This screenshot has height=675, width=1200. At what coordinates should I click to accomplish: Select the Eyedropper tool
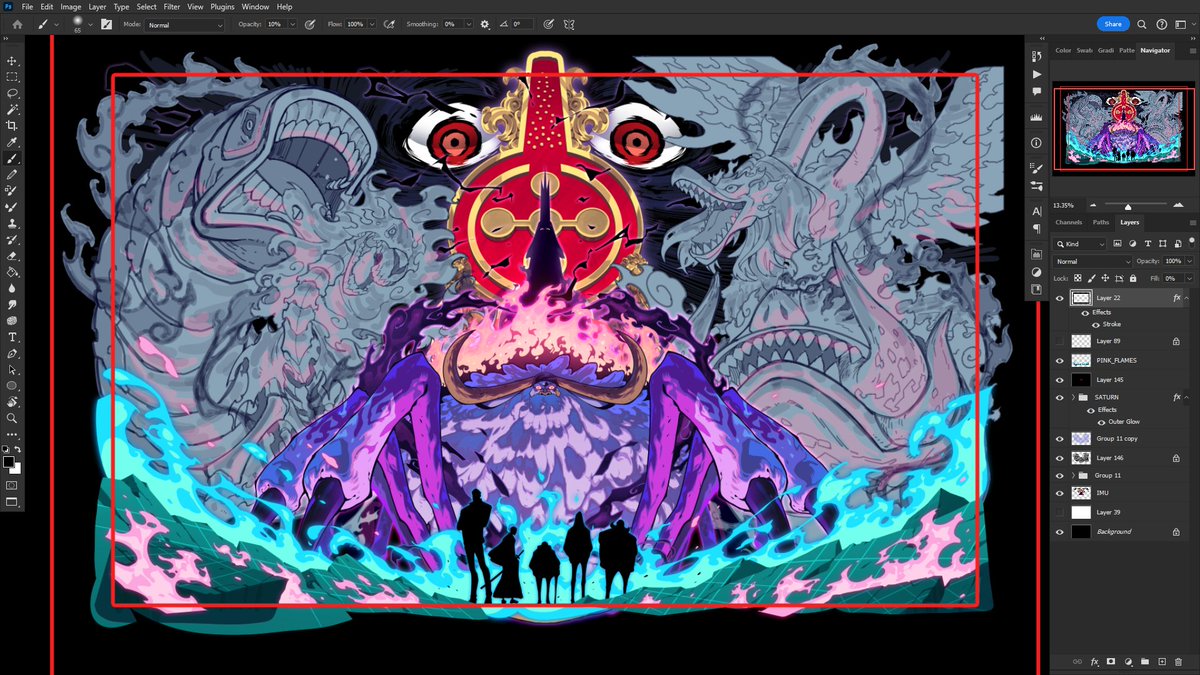(12, 142)
